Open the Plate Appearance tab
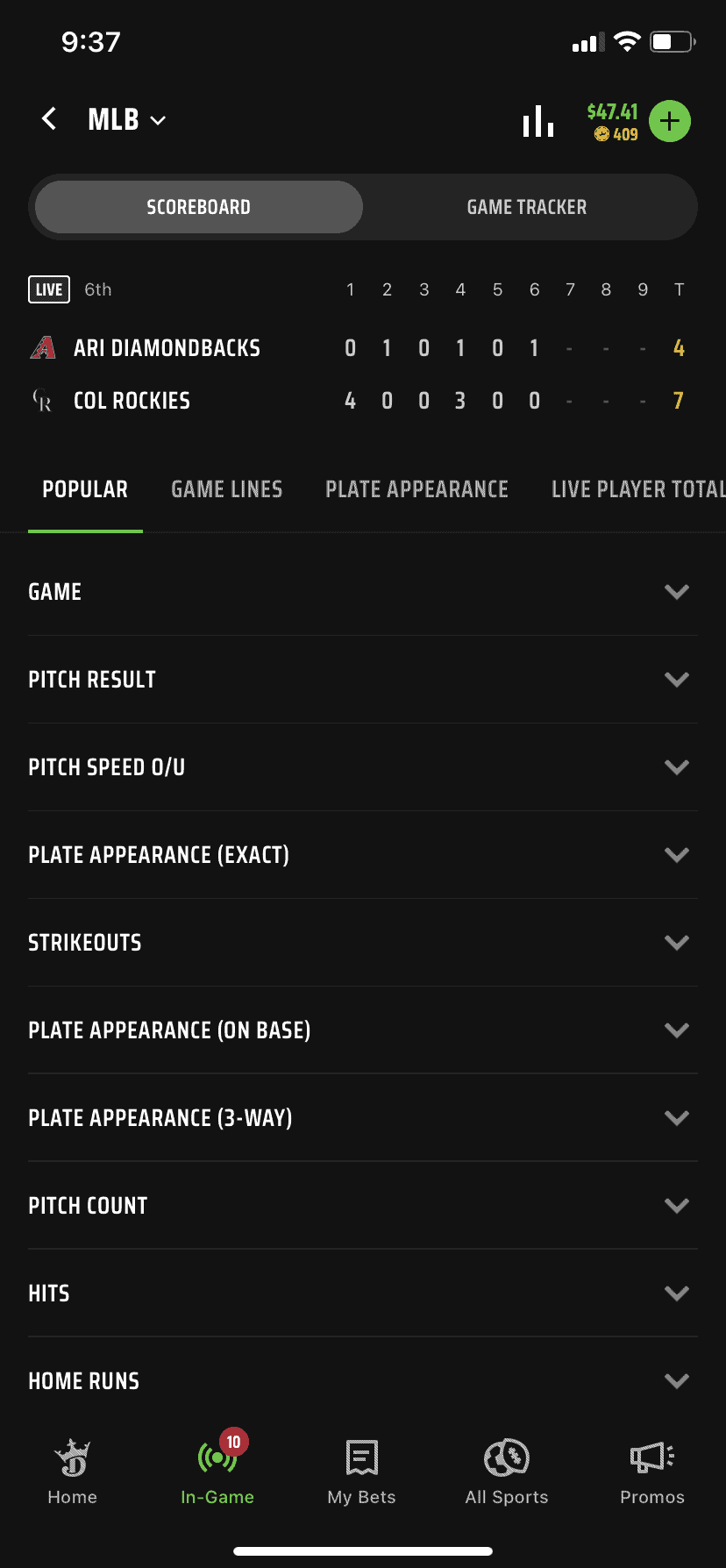 pyautogui.click(x=416, y=489)
